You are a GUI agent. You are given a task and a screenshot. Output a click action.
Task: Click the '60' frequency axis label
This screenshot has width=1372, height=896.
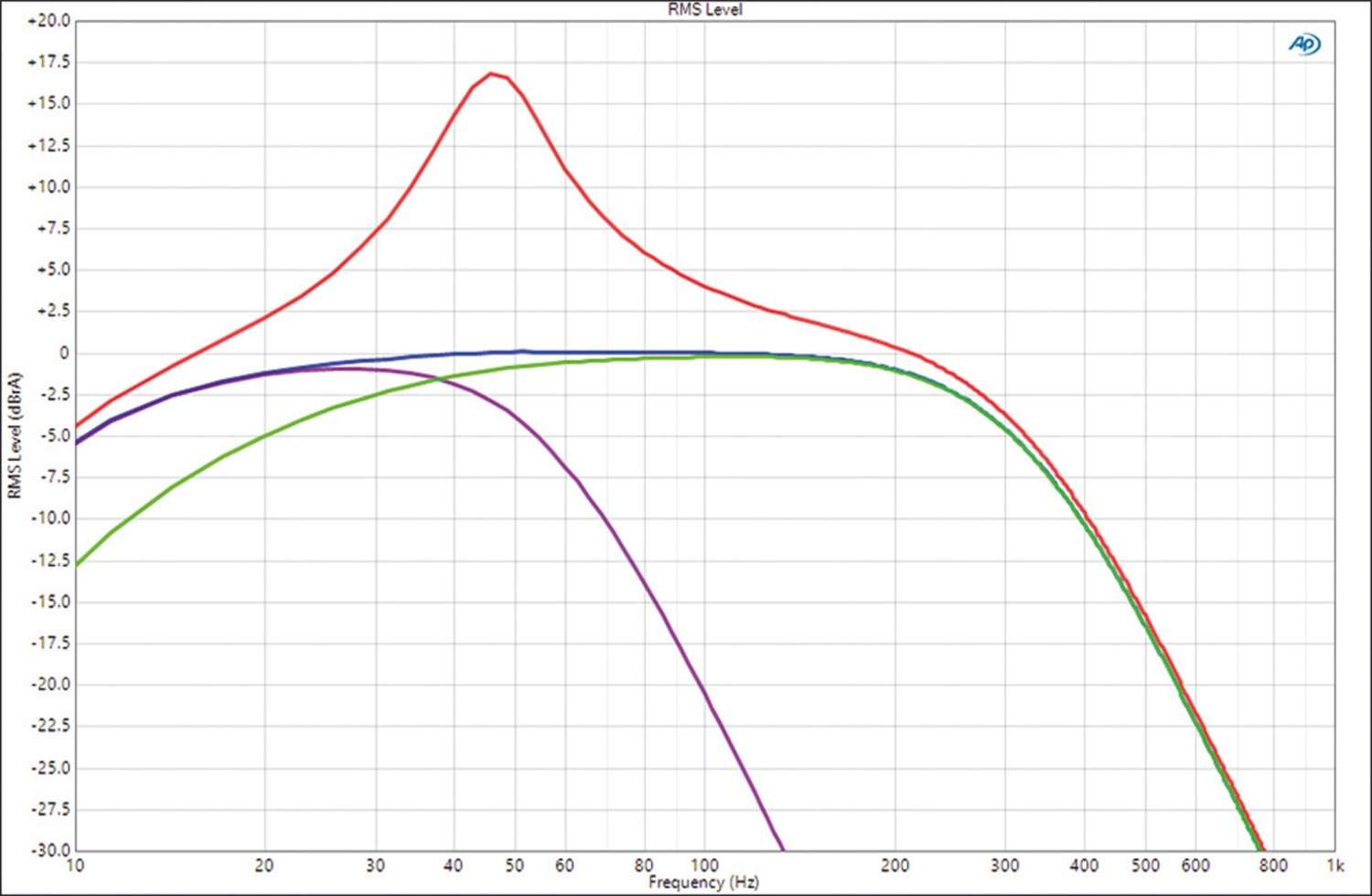[x=564, y=865]
